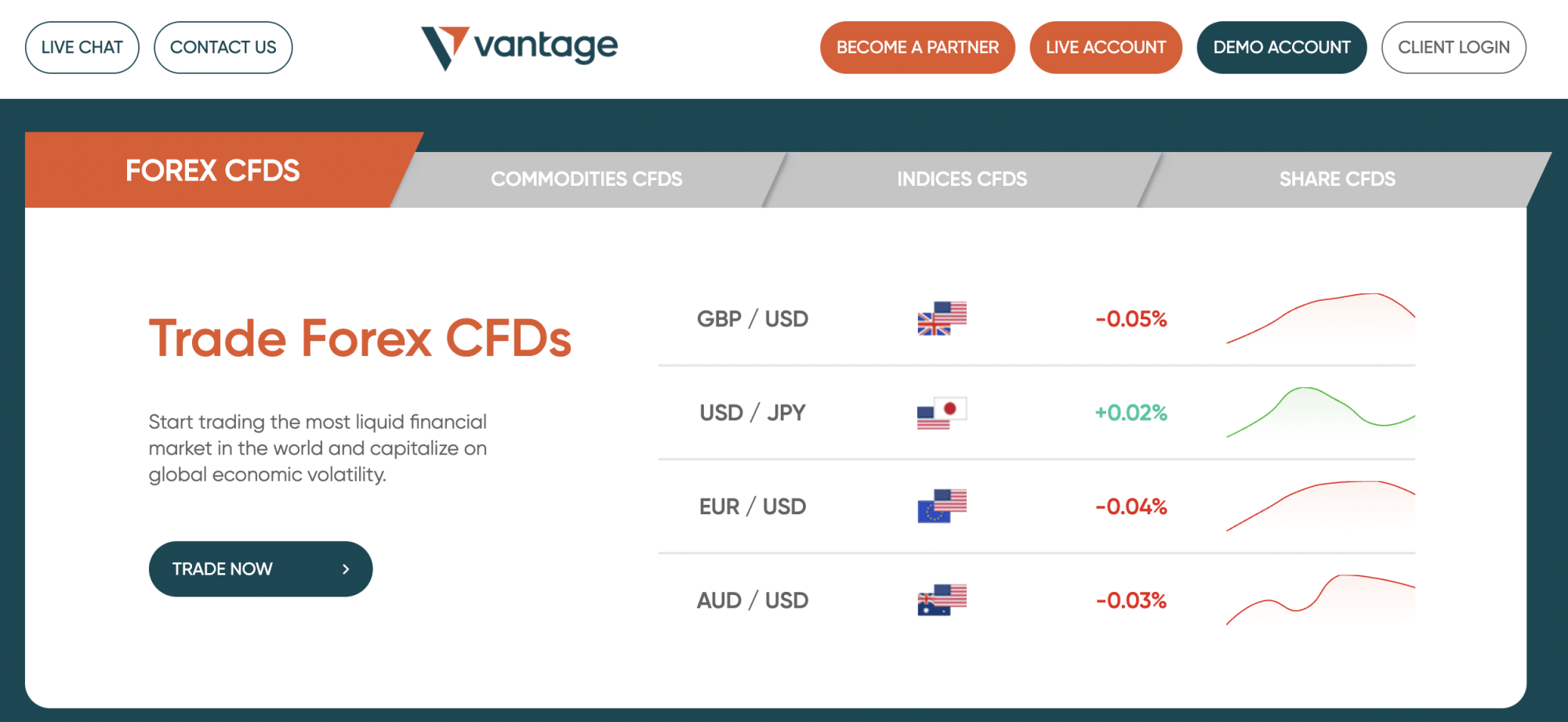Switch to the Commodities CFDs tab
This screenshot has height=722, width=1568.
point(586,179)
